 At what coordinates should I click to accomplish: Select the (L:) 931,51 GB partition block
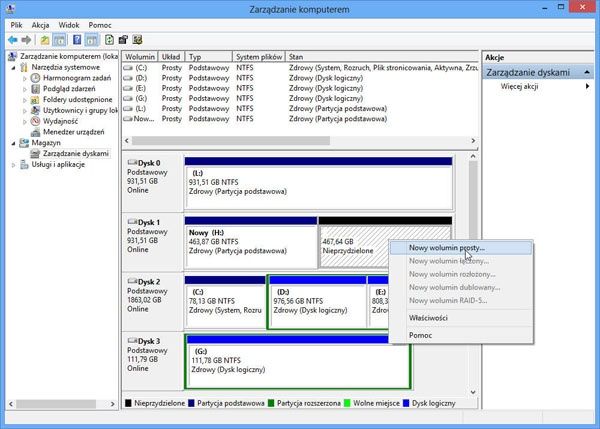click(318, 183)
